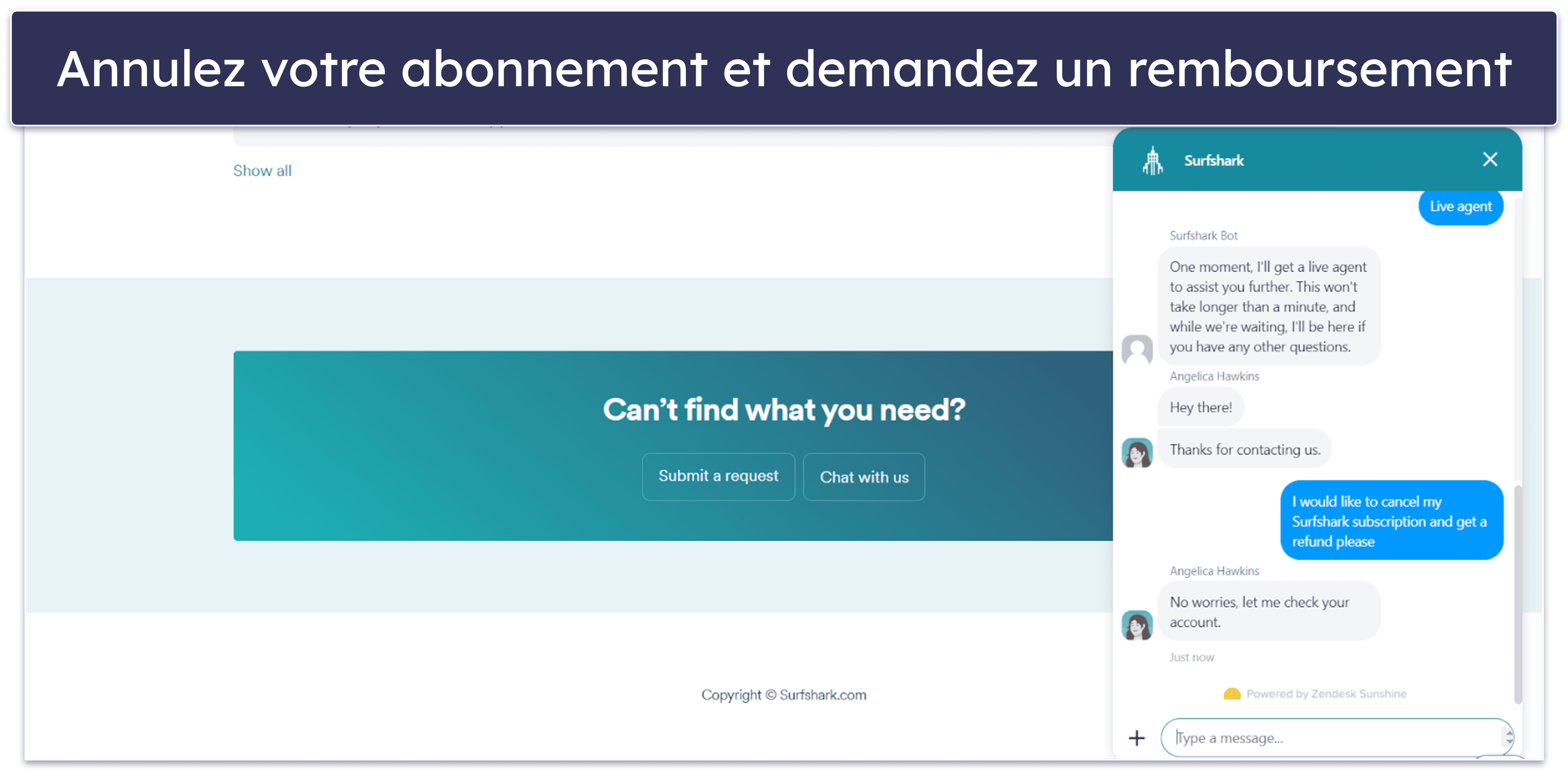Click the Zendesk Sunshine logo icon
This screenshot has height=772, width=1568.
[x=1231, y=694]
